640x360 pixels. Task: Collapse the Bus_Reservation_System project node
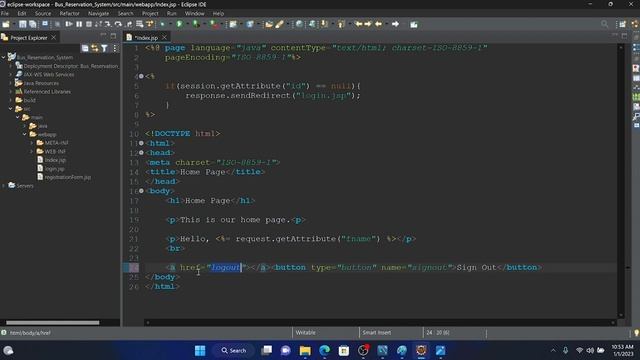(4, 57)
